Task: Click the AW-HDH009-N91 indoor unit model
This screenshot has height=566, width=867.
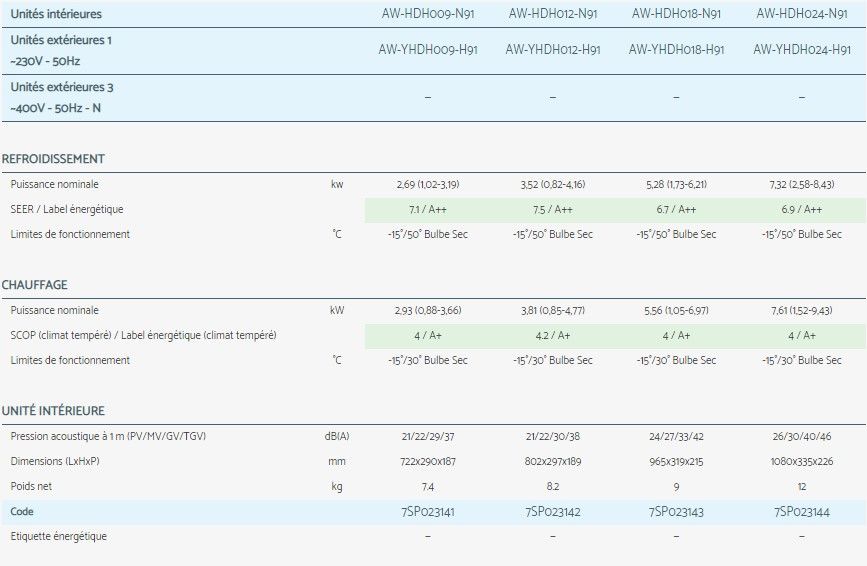Action: (427, 14)
